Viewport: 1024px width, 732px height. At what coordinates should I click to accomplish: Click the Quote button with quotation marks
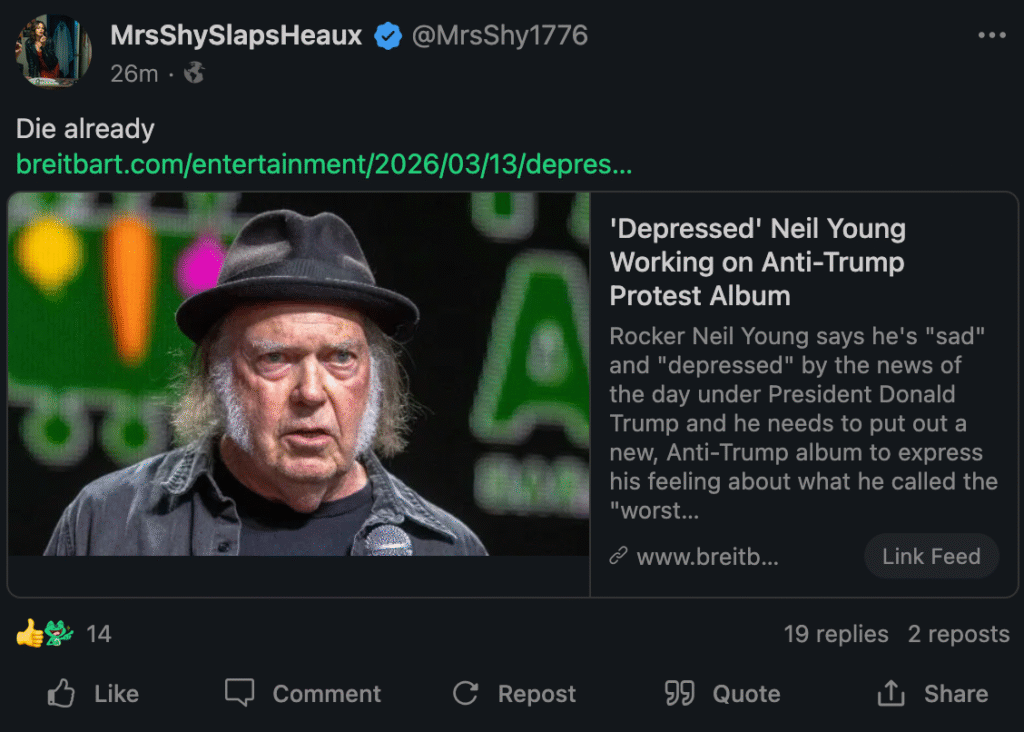(x=722, y=694)
